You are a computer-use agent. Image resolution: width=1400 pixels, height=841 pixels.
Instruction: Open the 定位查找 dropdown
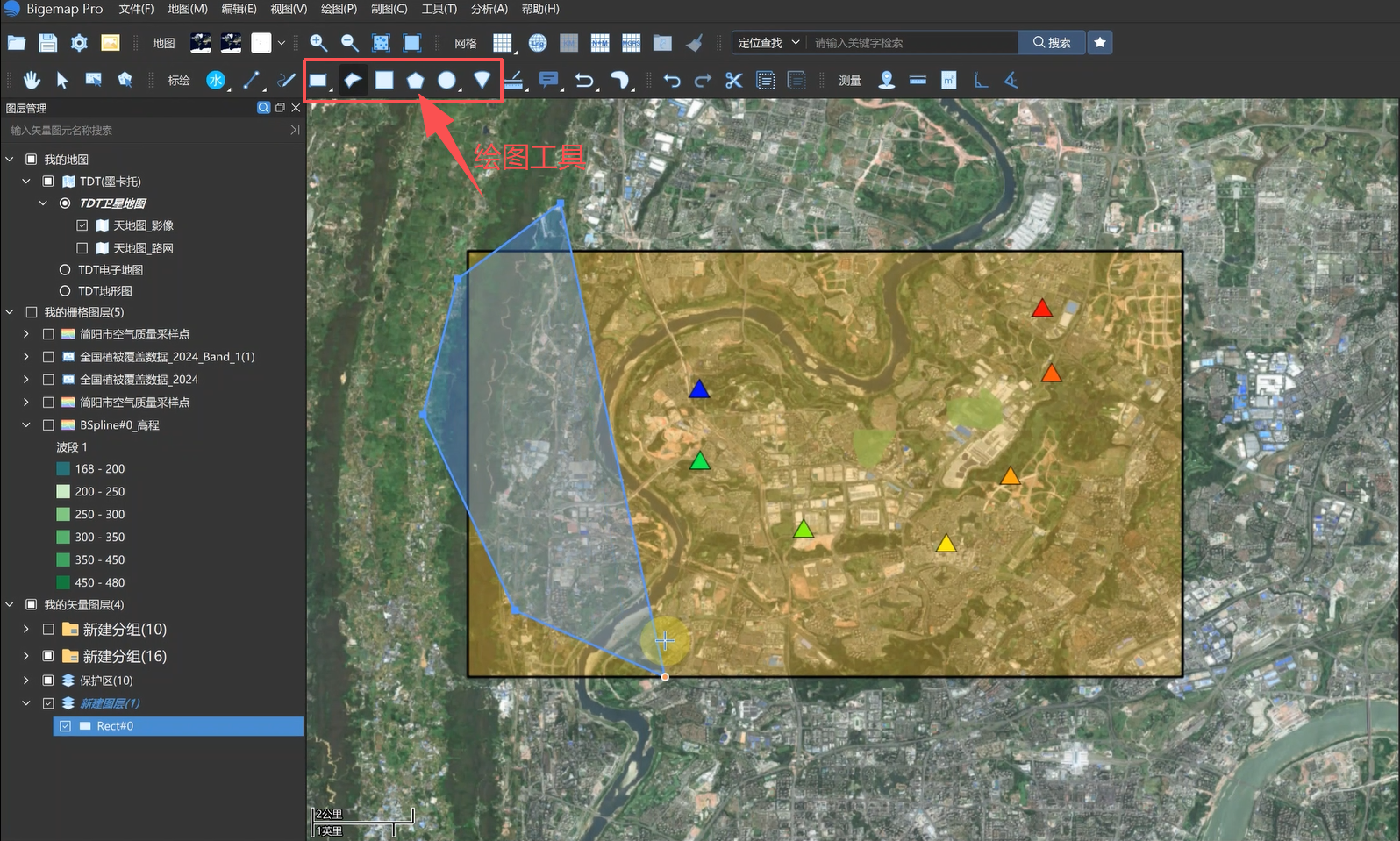pyautogui.click(x=768, y=42)
